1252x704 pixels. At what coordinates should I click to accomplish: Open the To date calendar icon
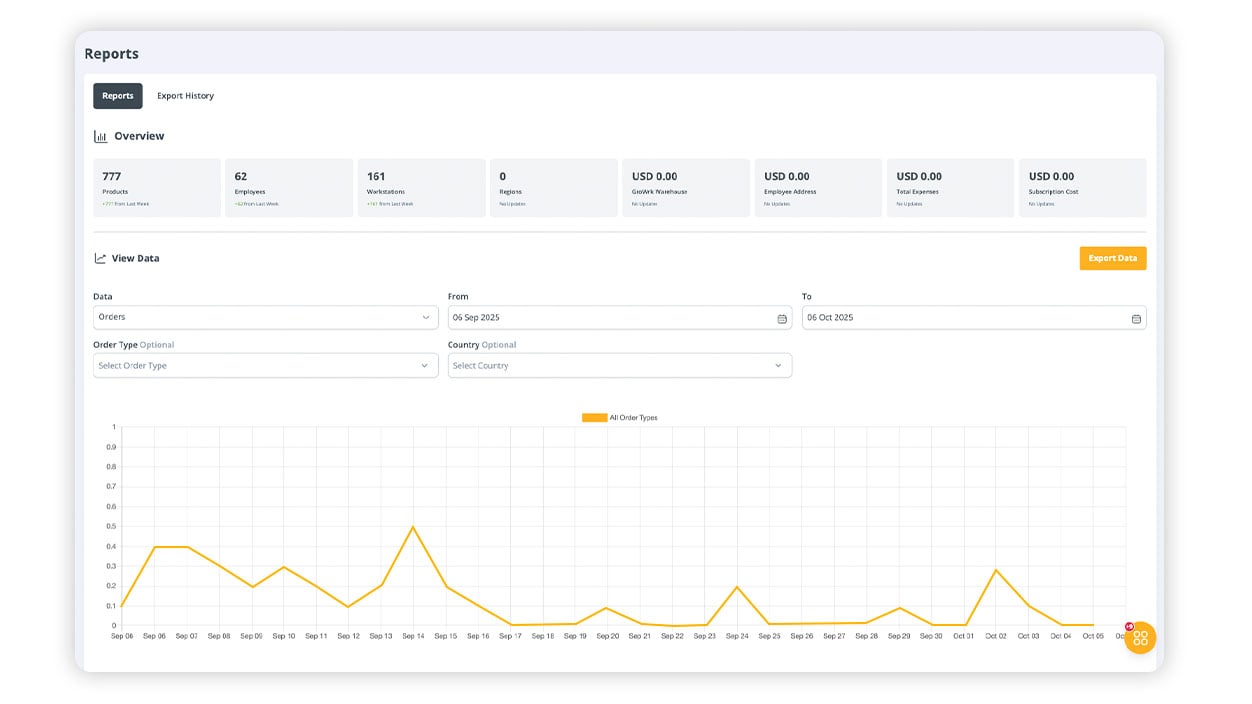(1136, 318)
